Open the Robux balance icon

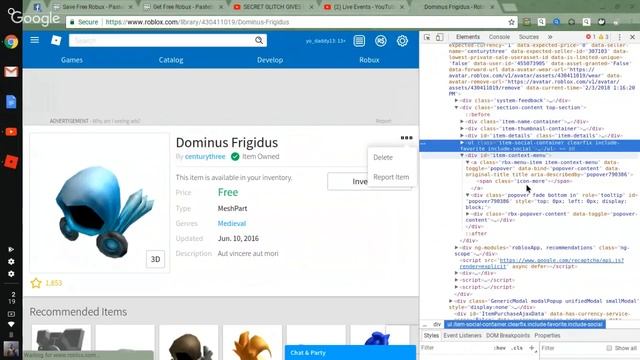[x=381, y=41]
